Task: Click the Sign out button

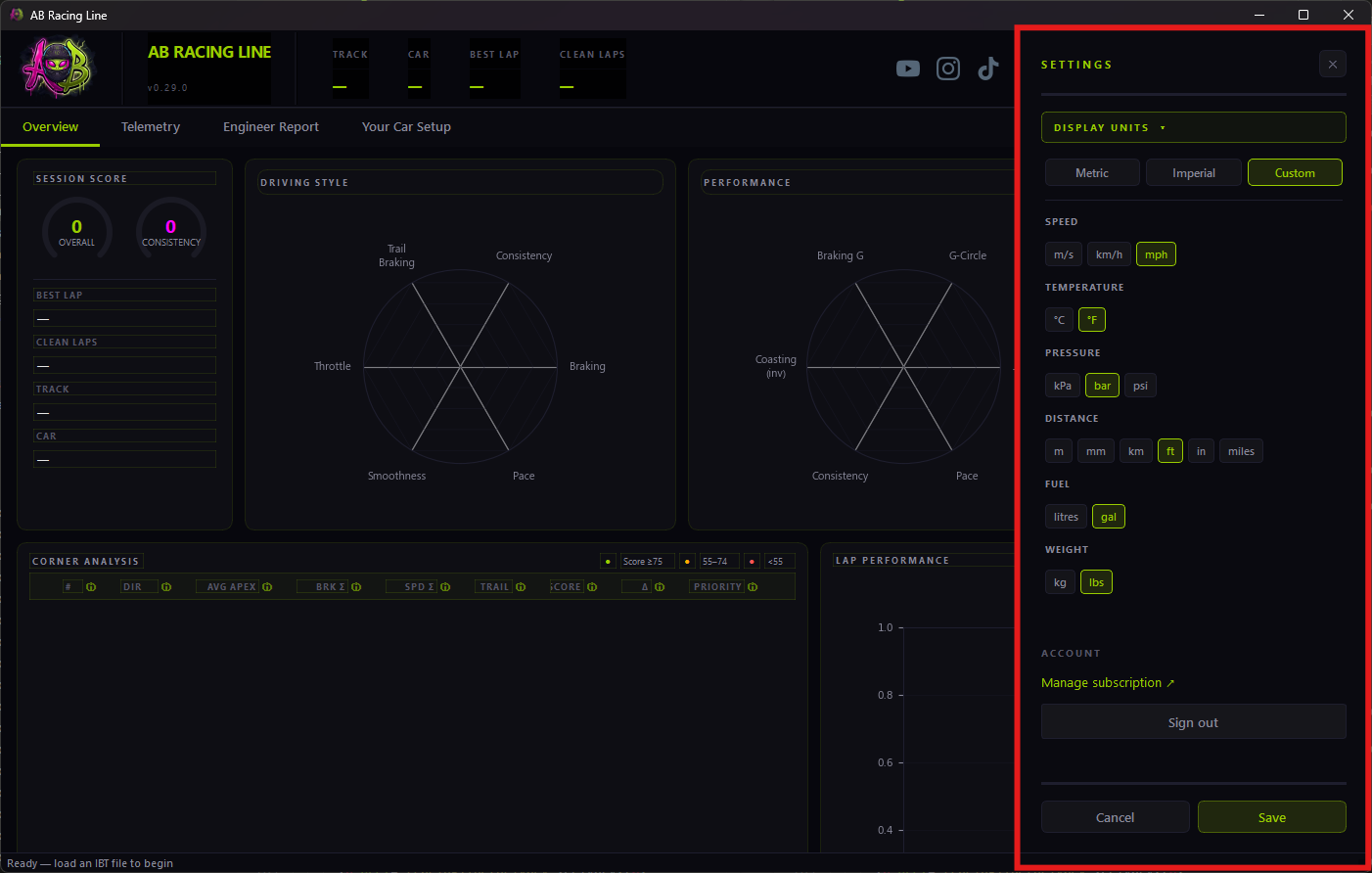Action: pyautogui.click(x=1194, y=722)
